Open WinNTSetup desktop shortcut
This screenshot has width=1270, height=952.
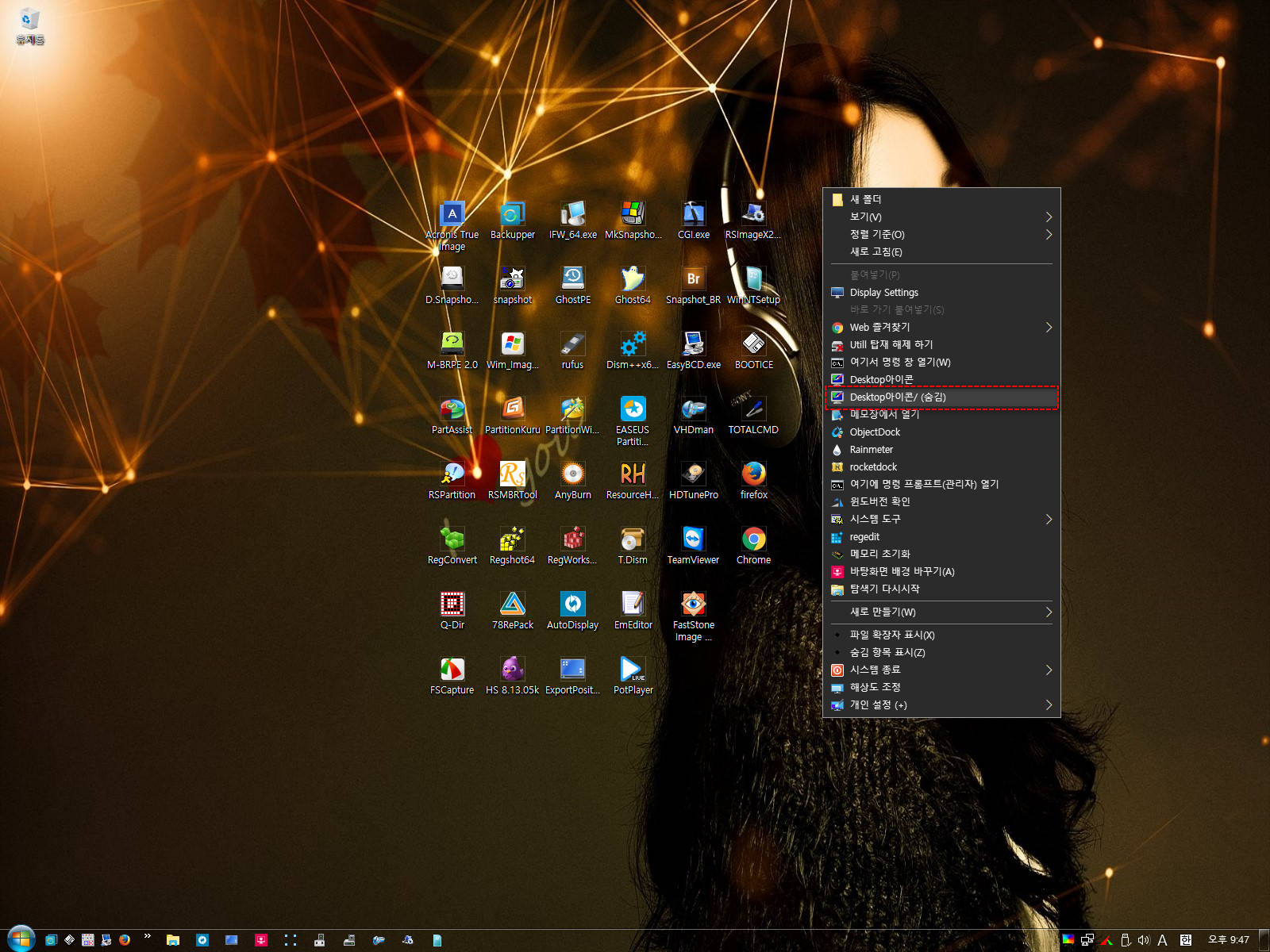(753, 285)
